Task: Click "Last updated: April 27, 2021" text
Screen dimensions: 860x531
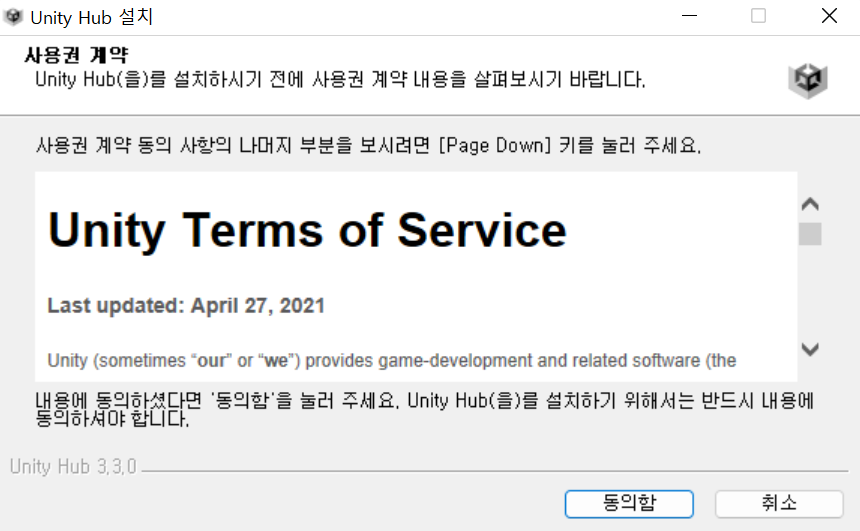Action: 186,306
